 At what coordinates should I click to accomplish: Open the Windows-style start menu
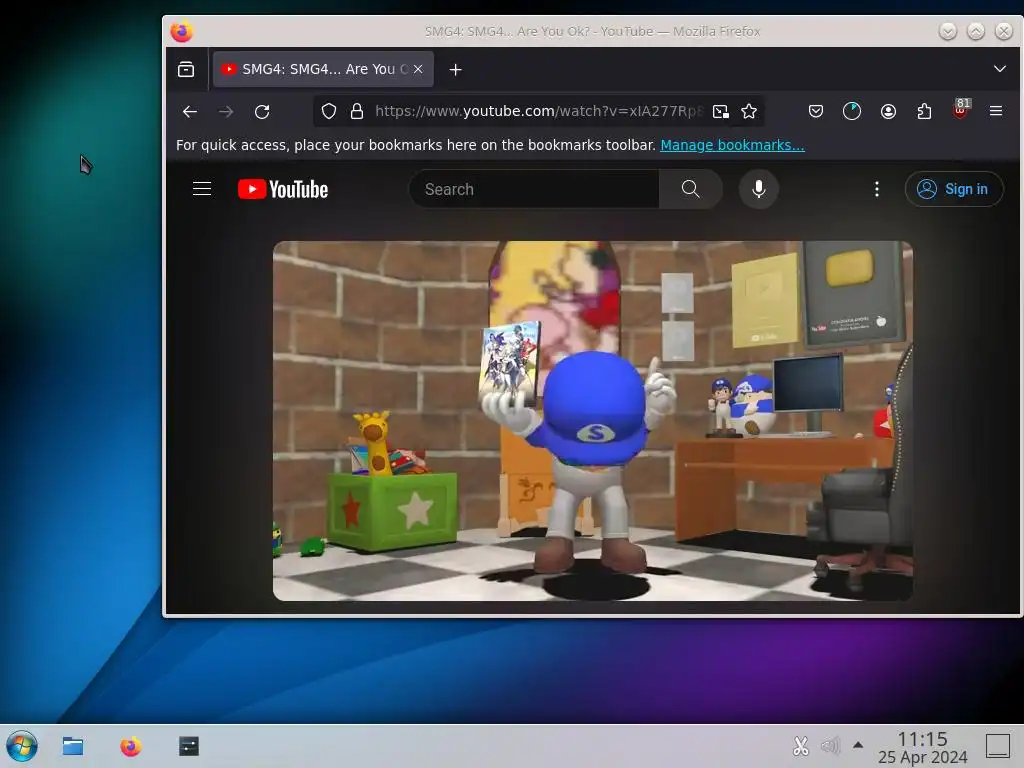[x=22, y=746]
